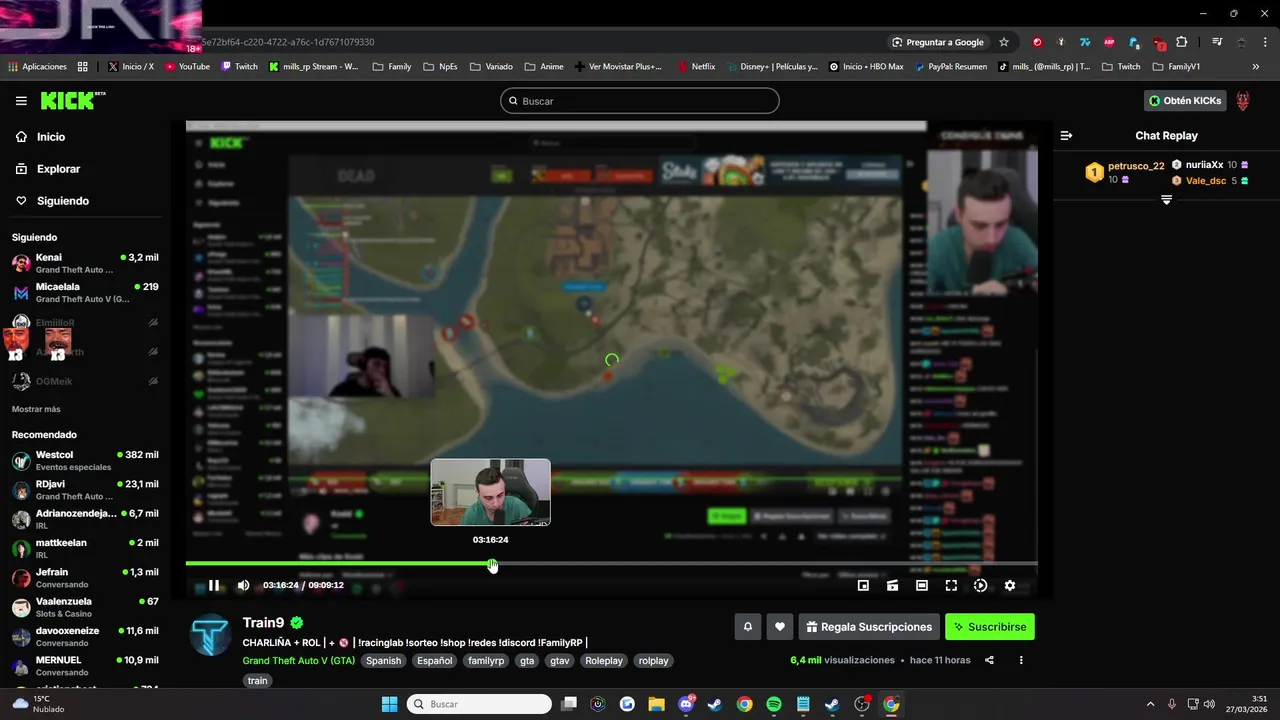
Task: Open the YouTube bookmark
Action: pyautogui.click(x=187, y=67)
